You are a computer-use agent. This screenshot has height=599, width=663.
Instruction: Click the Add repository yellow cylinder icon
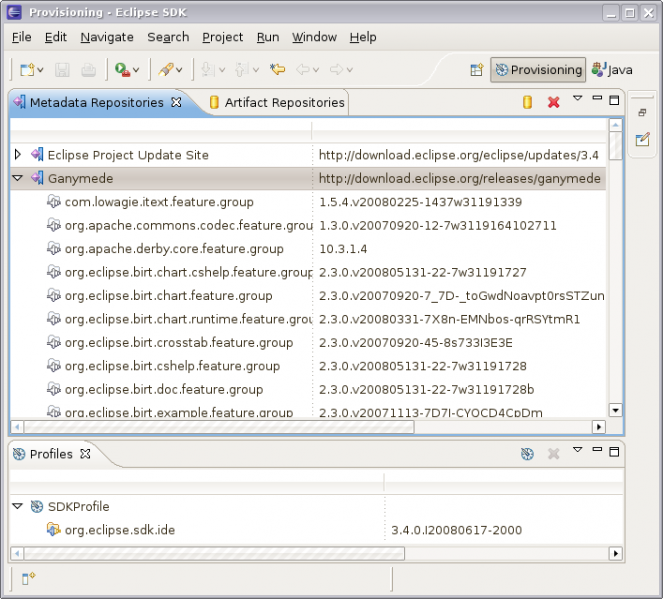[x=527, y=102]
